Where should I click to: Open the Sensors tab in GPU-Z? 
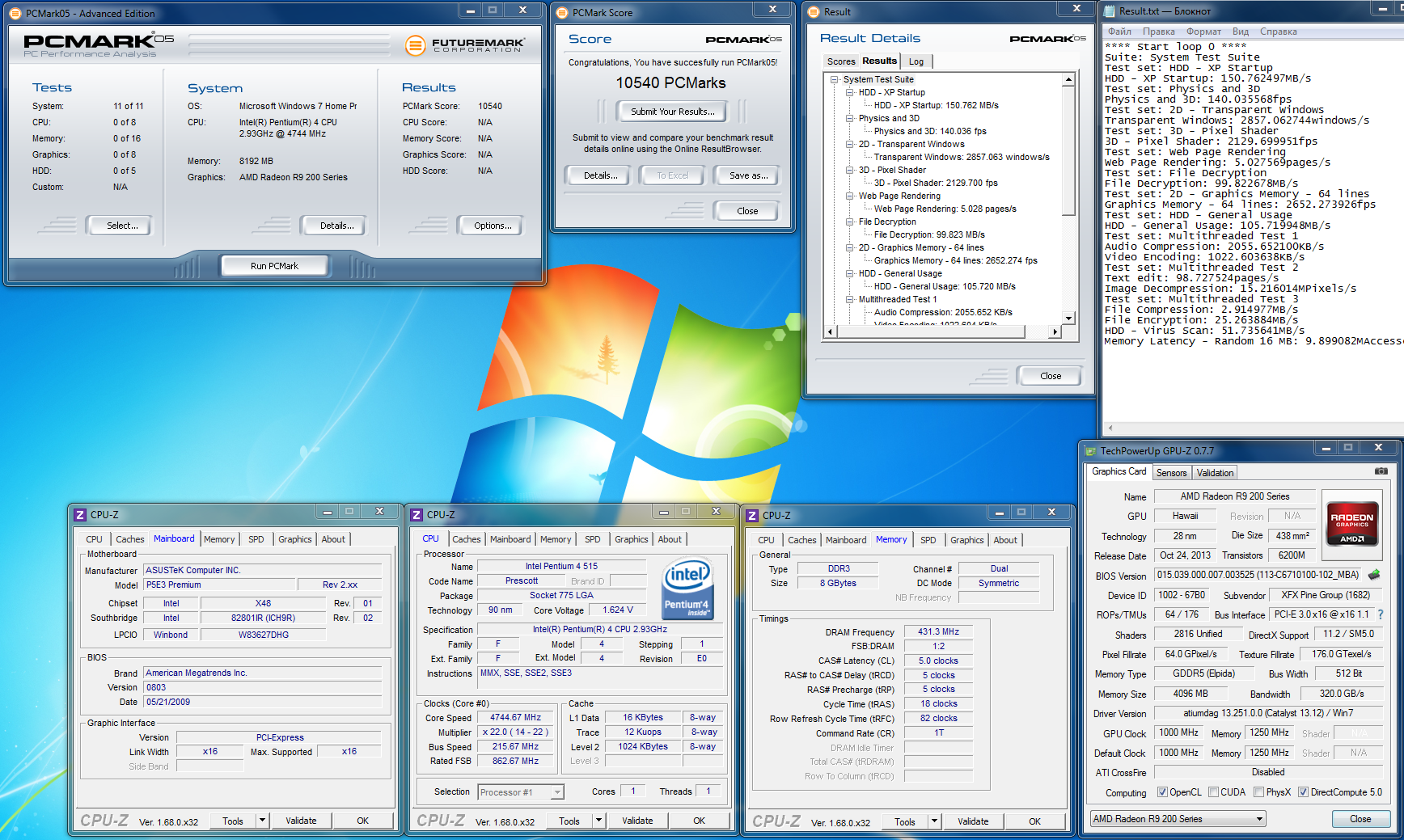click(1171, 473)
